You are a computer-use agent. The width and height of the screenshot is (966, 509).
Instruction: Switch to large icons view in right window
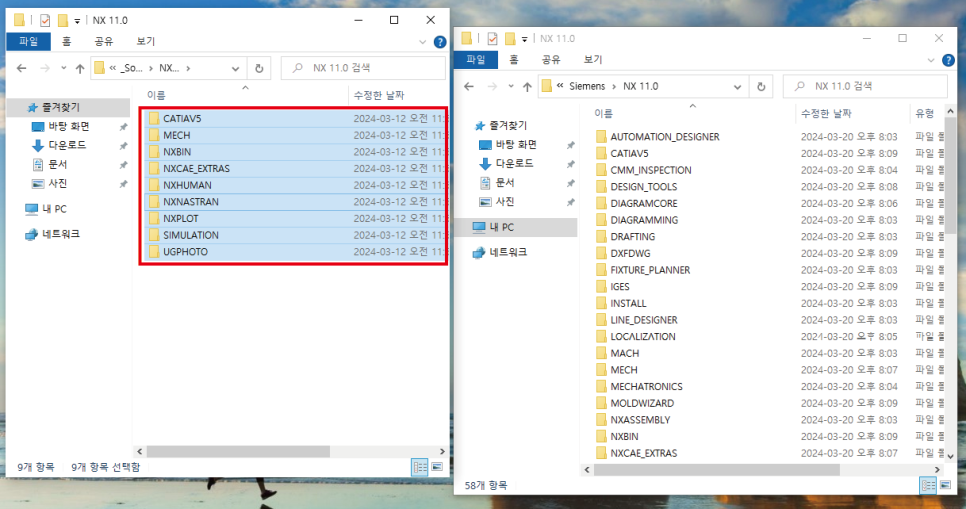click(x=945, y=486)
